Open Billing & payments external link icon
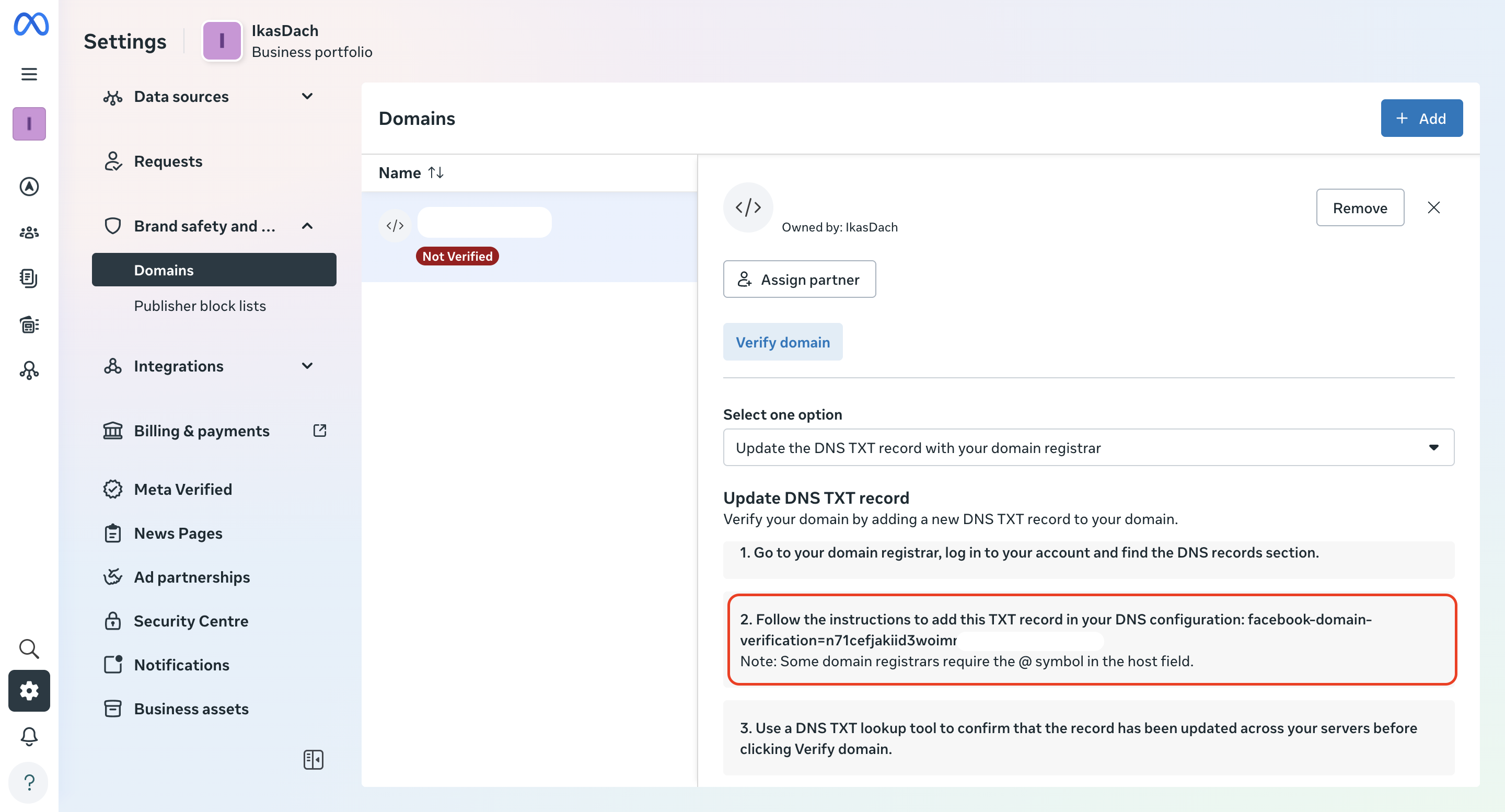Image resolution: width=1505 pixels, height=812 pixels. tap(320, 431)
